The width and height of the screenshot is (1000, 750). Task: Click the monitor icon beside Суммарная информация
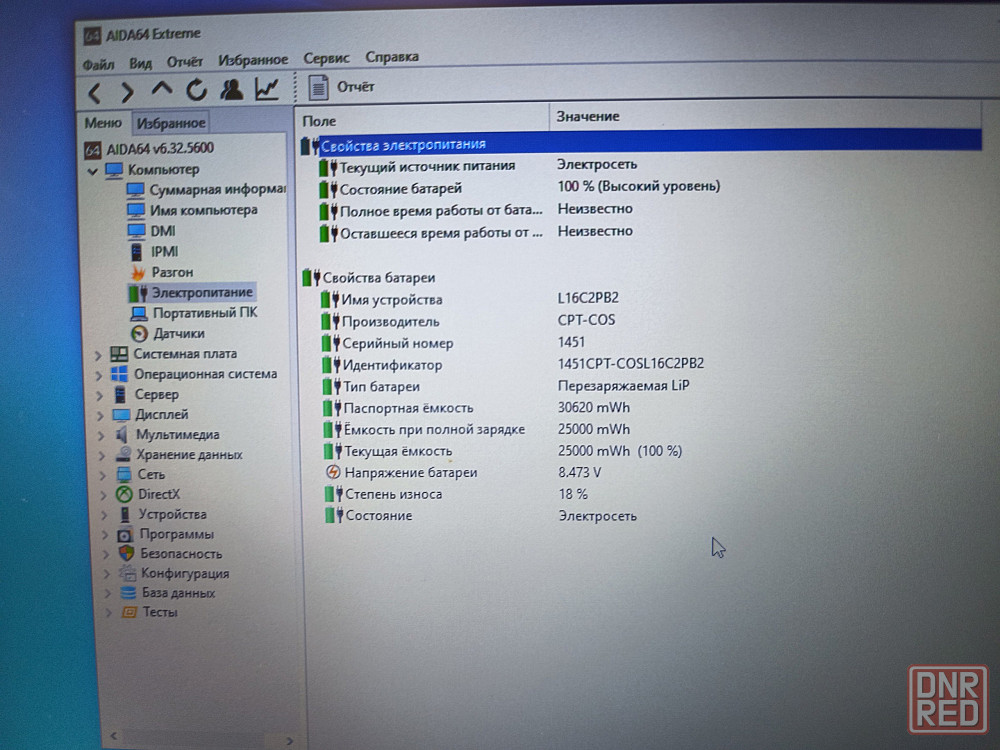click(x=135, y=190)
